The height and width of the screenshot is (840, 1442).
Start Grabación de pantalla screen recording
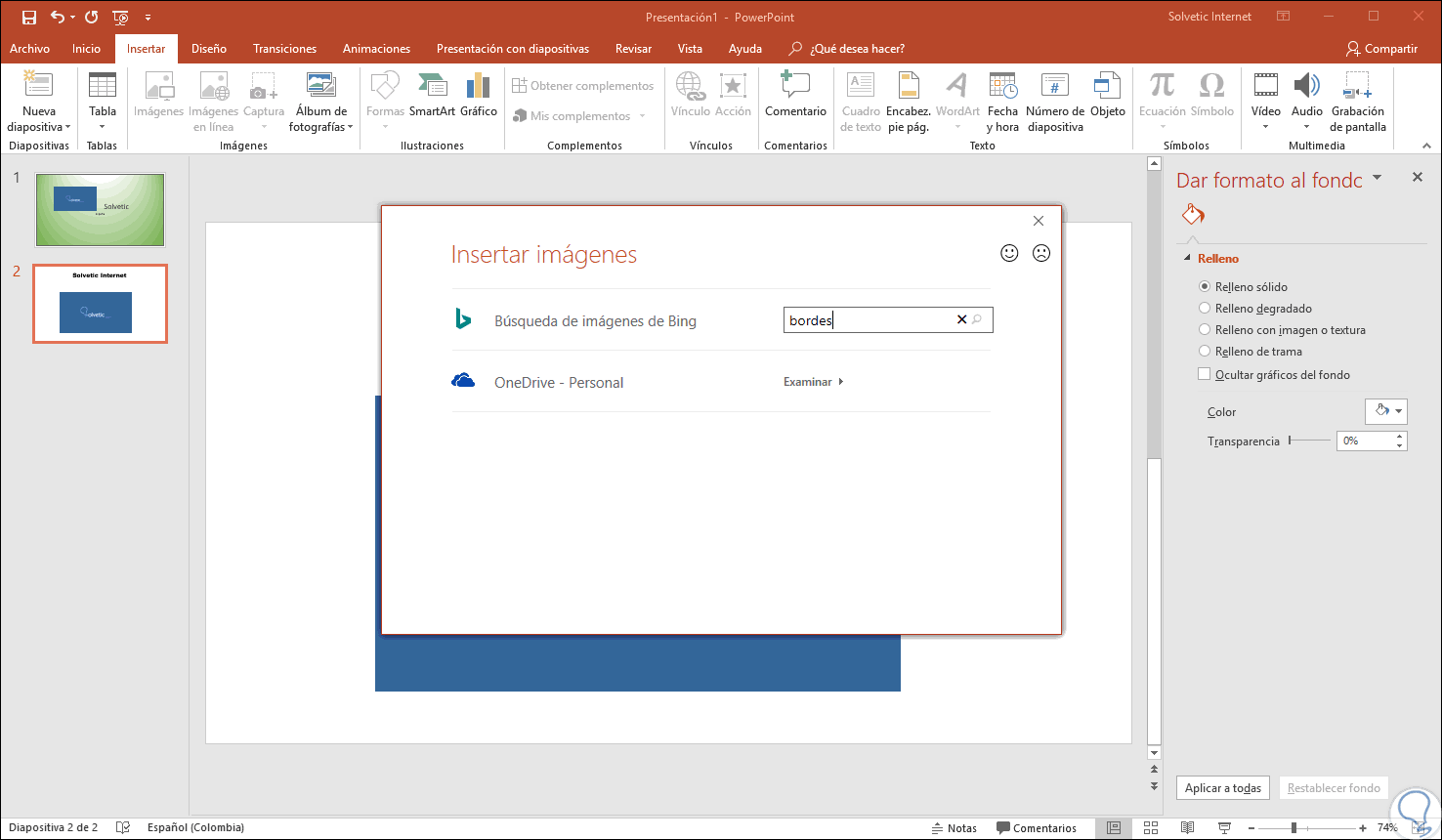pos(1358,102)
